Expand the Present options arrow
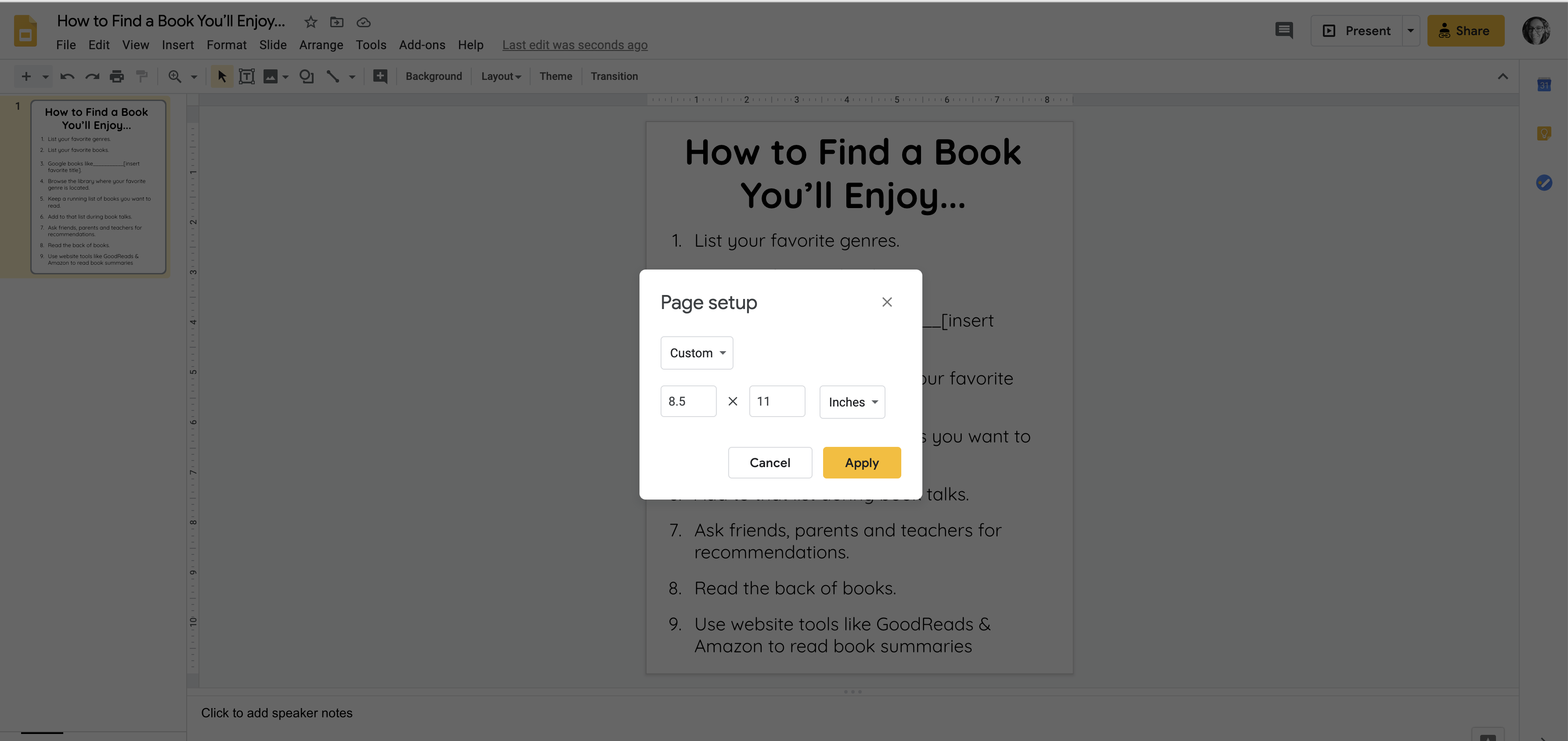 click(1410, 30)
